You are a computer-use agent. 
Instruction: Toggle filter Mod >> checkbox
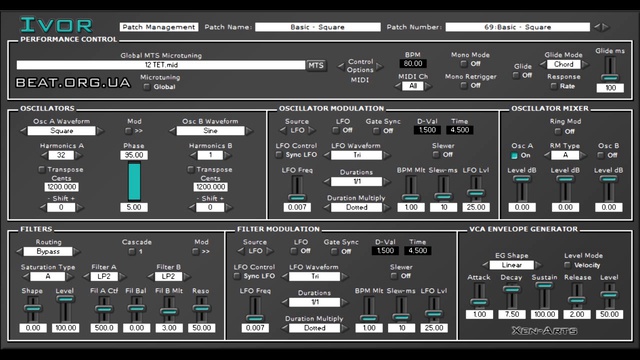(196, 252)
